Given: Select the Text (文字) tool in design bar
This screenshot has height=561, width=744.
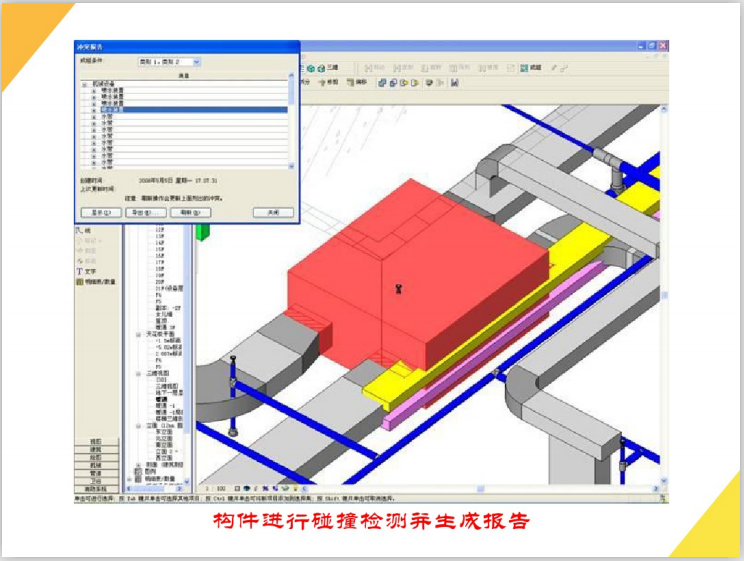Looking at the screenshot, I should [x=80, y=271].
